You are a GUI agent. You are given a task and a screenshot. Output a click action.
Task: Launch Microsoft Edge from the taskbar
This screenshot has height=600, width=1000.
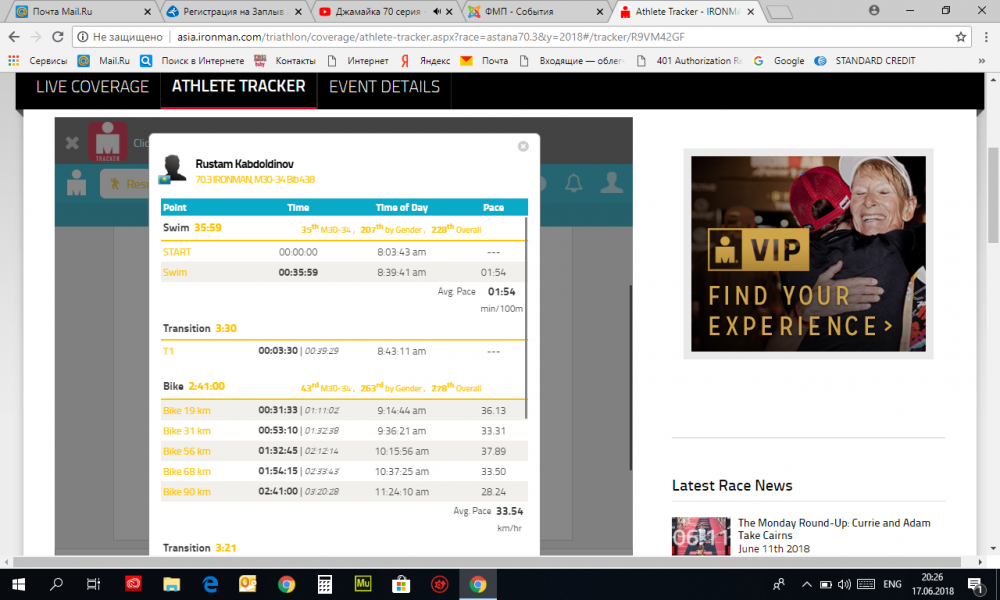pos(211,584)
